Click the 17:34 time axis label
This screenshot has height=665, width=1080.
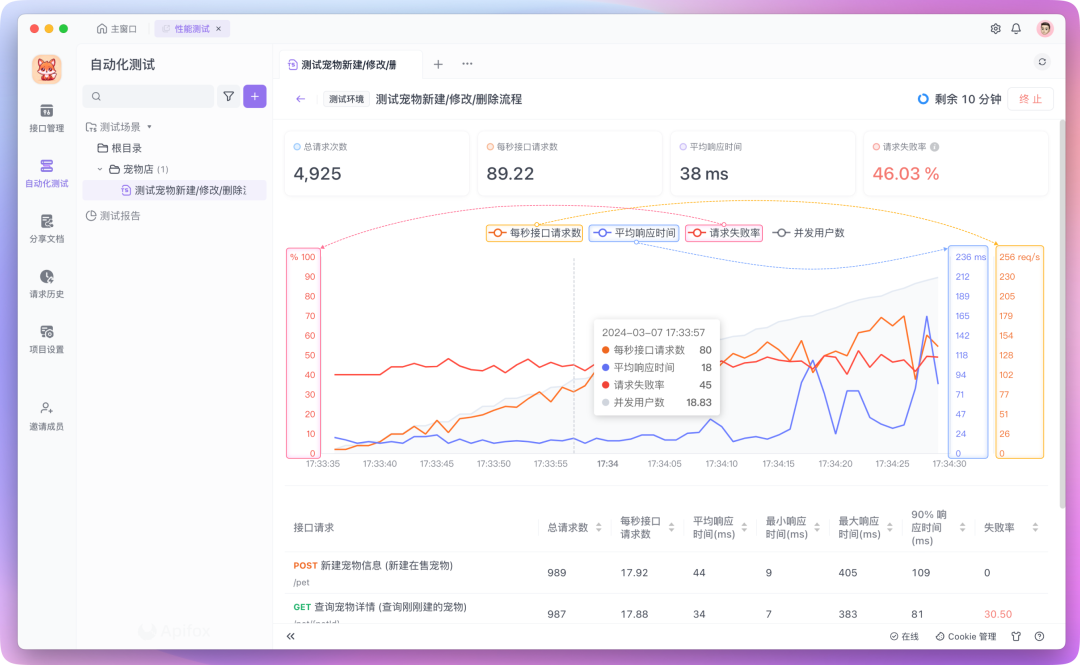click(608, 464)
